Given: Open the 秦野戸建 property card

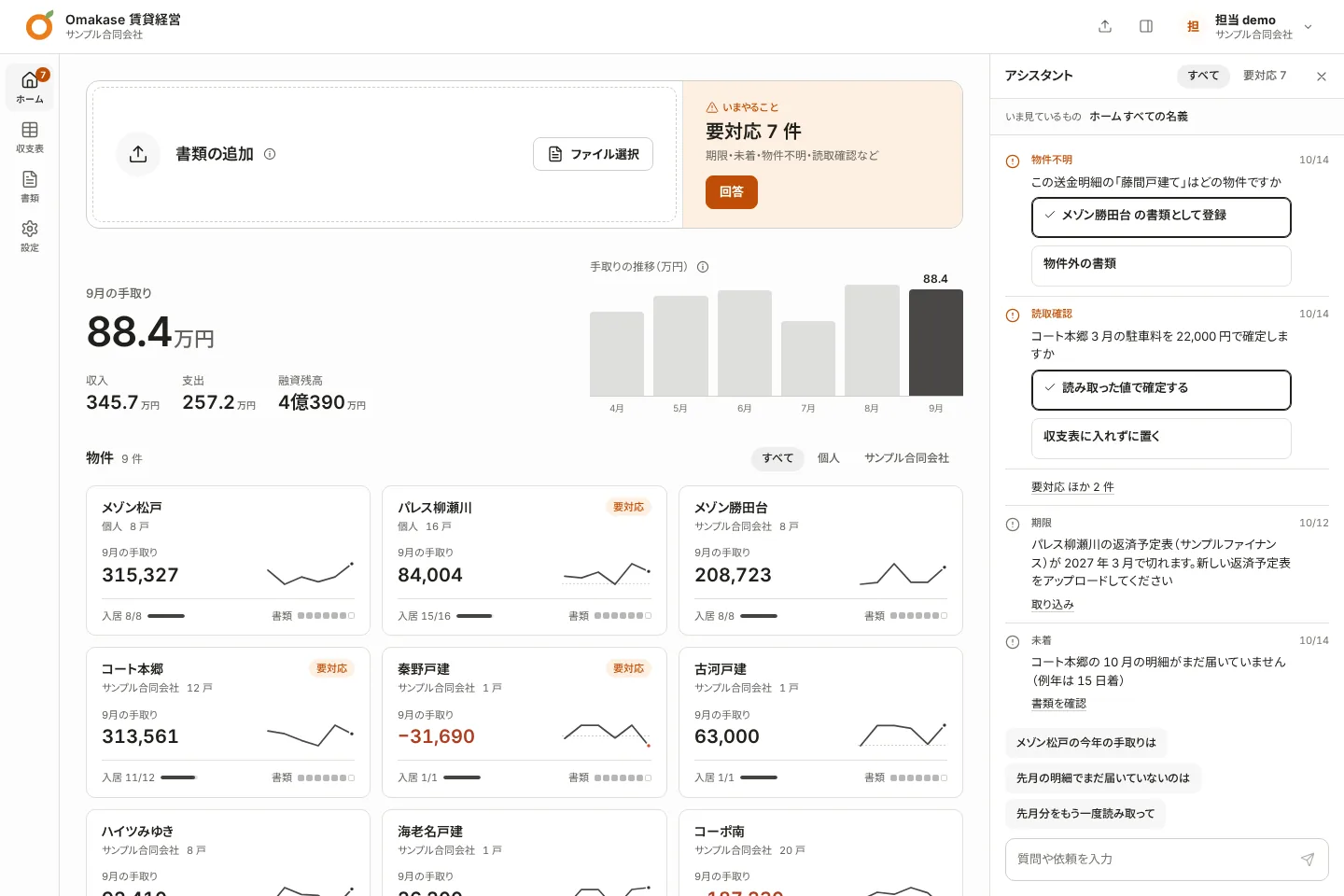Looking at the screenshot, I should coord(525,722).
